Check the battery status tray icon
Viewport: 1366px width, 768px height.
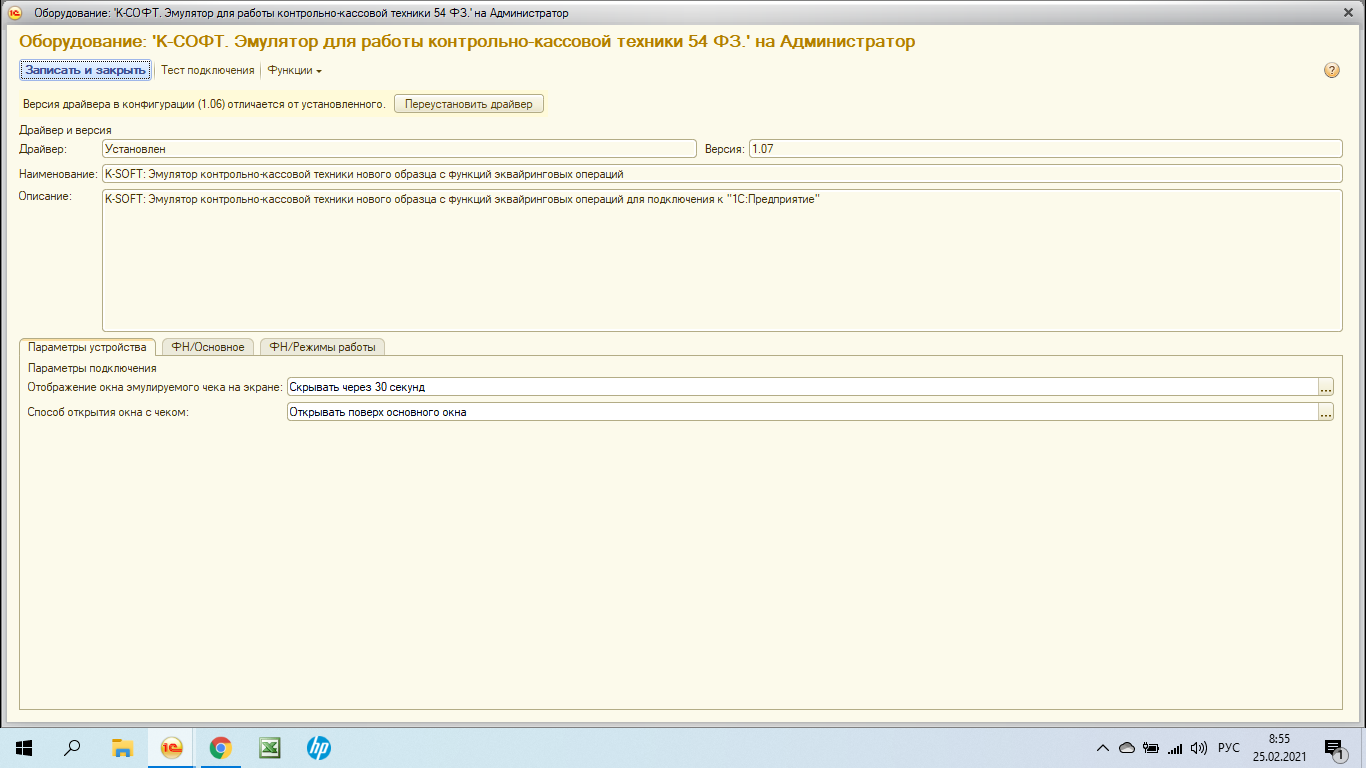1151,748
